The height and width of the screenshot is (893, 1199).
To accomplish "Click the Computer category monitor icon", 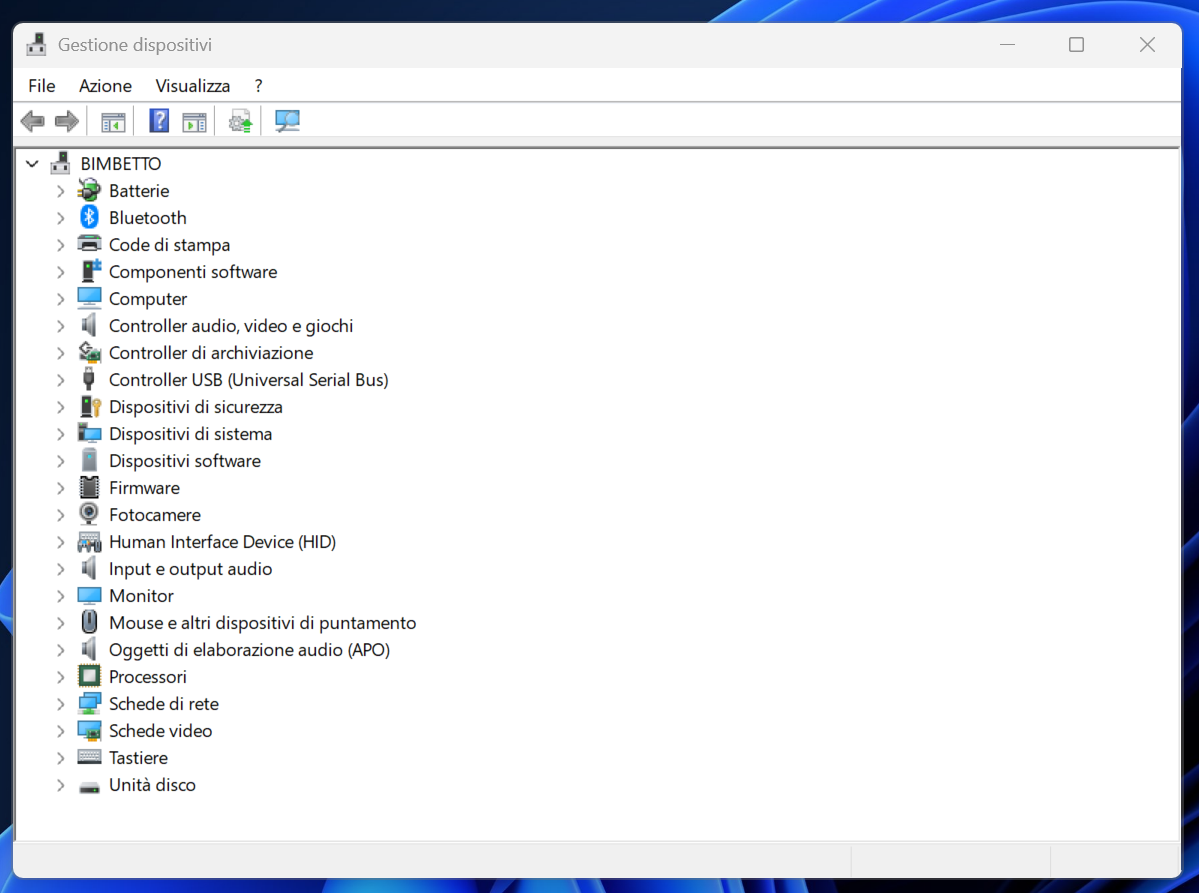I will [x=89, y=298].
